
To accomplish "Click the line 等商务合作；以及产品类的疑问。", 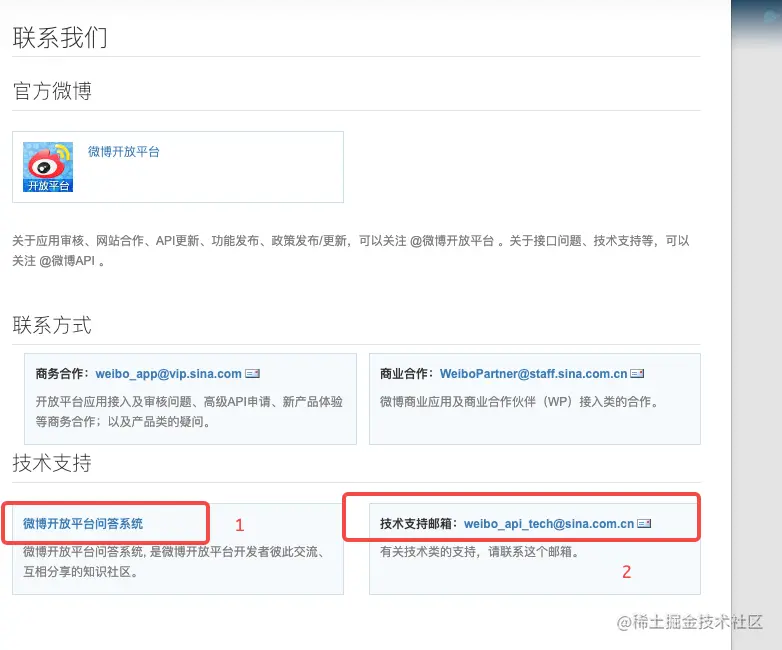I will (x=123, y=422).
